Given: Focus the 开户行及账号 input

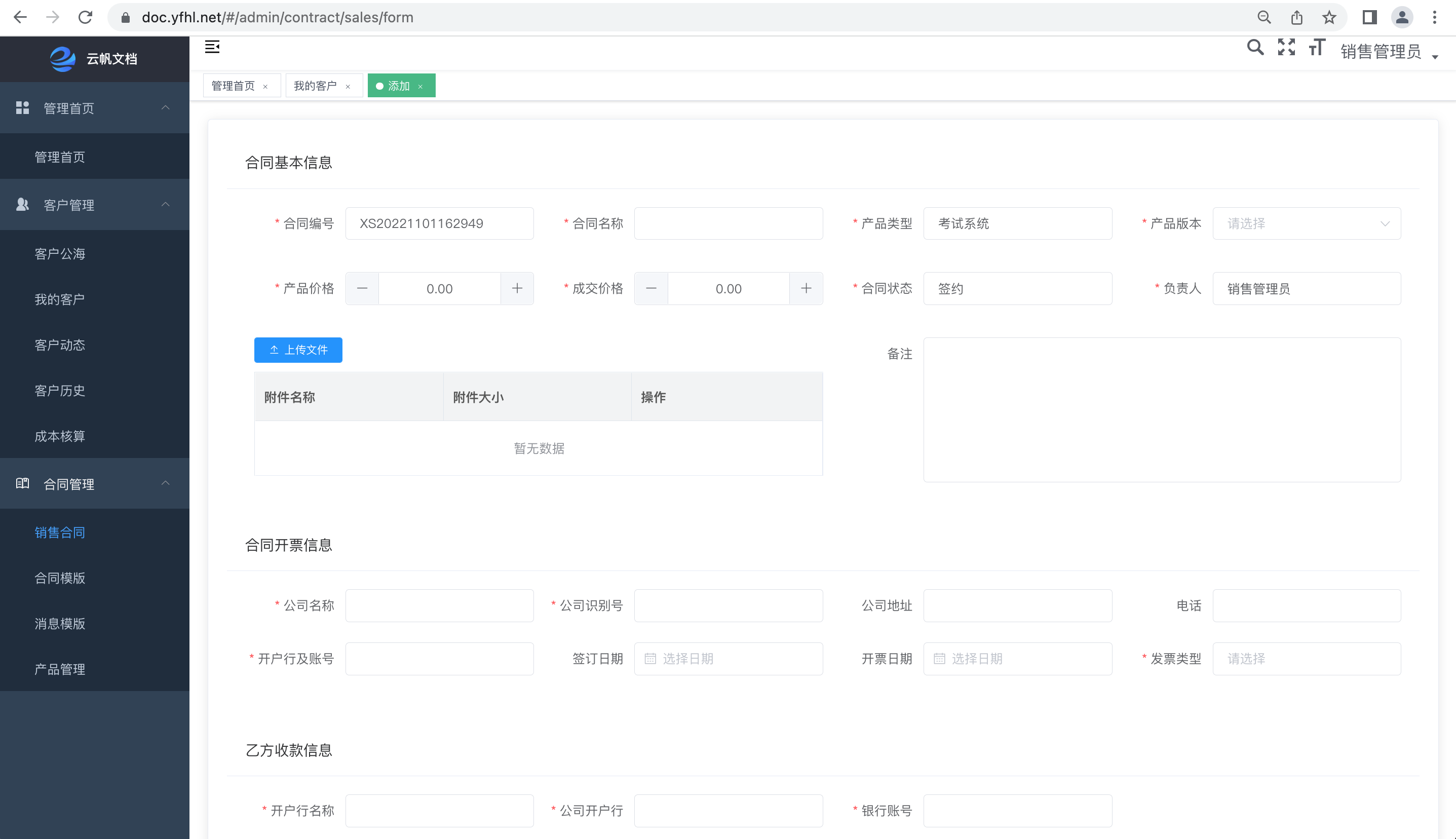Looking at the screenshot, I should coord(439,659).
